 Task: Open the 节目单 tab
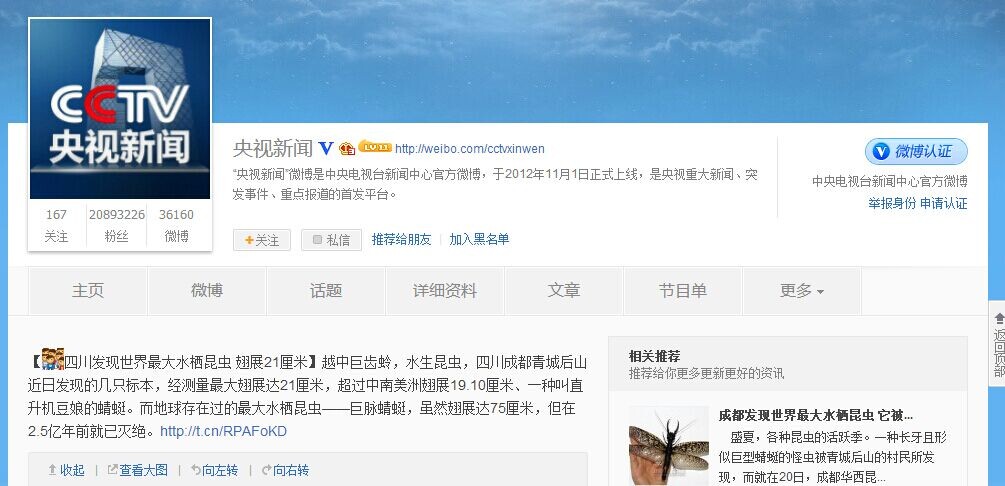point(682,291)
